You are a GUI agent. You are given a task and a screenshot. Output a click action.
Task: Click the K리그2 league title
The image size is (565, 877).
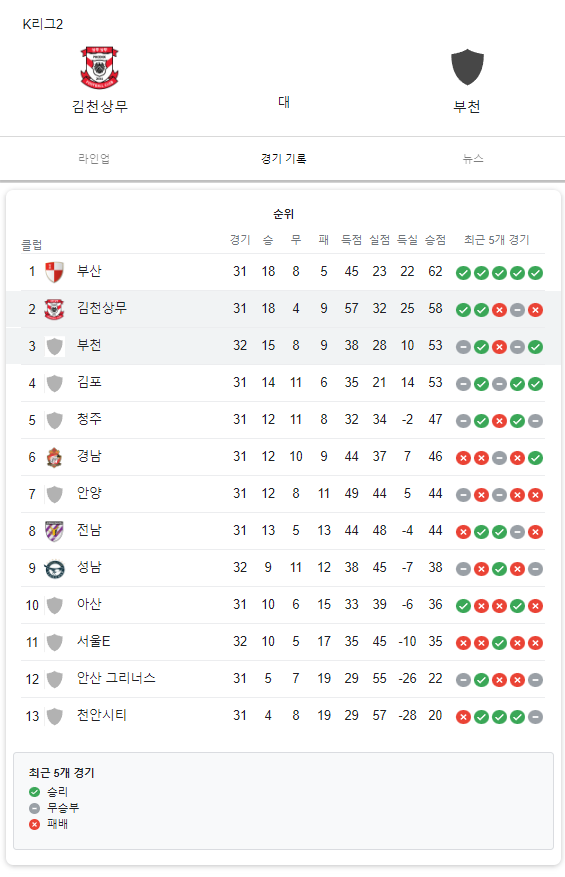tap(43, 24)
